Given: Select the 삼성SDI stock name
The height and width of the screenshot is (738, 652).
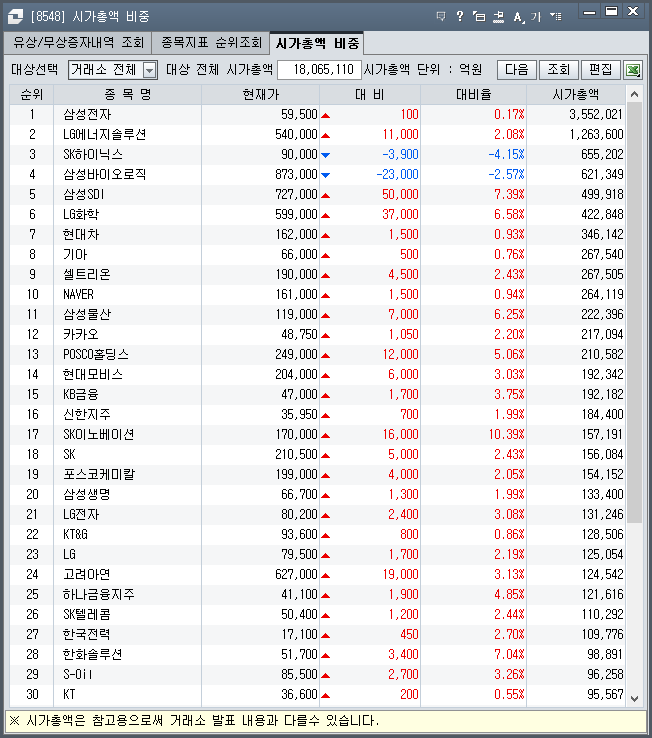Looking at the screenshot, I should [x=83, y=195].
